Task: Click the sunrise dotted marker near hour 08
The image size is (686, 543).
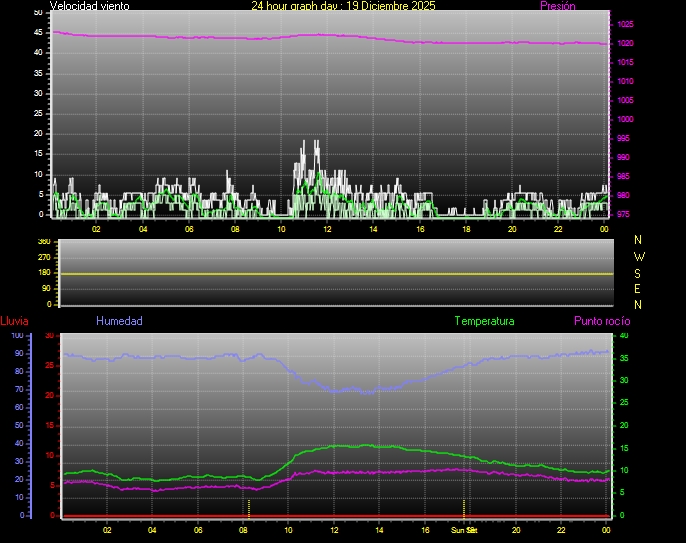Action: point(248,507)
